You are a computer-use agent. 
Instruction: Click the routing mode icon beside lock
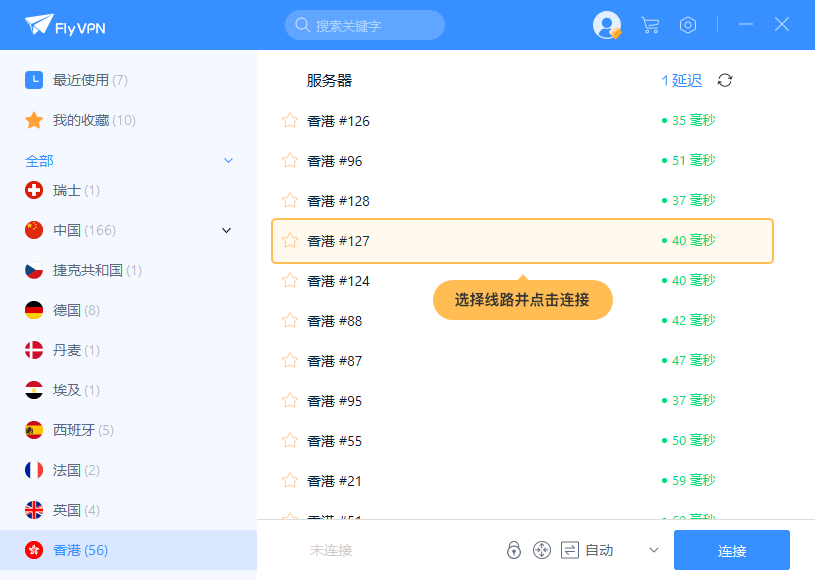coord(541,550)
